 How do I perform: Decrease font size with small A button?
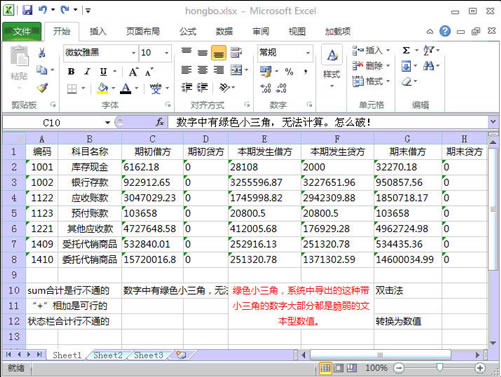tap(149, 71)
